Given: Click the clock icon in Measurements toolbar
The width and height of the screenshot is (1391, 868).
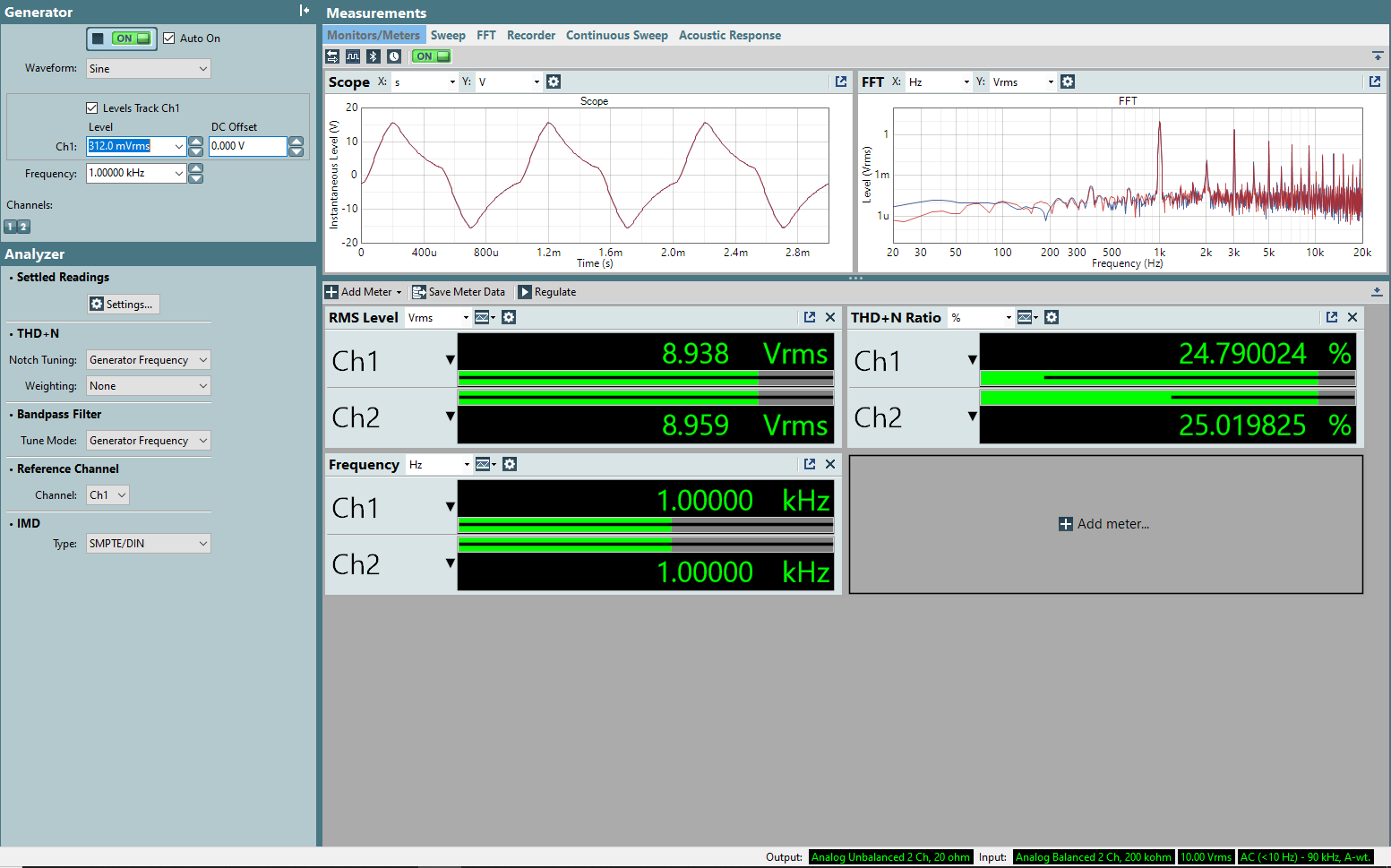Looking at the screenshot, I should [394, 56].
